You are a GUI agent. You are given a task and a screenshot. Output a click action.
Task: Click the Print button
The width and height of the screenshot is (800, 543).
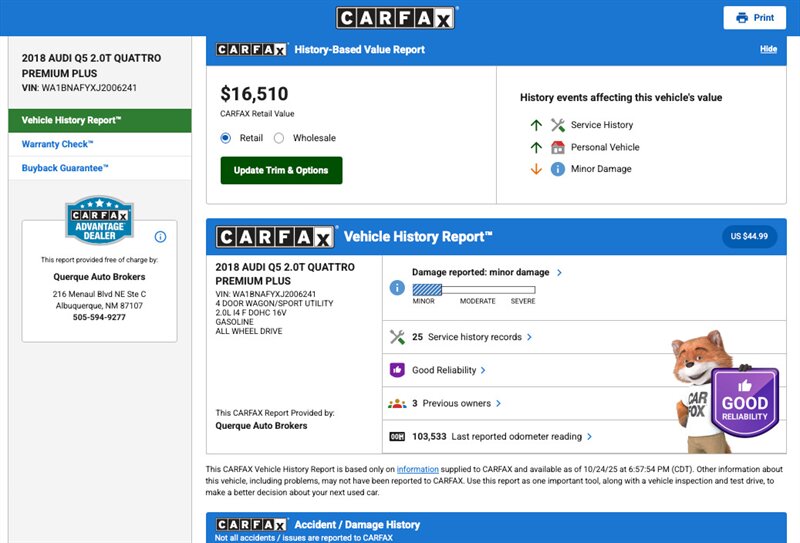click(x=755, y=18)
